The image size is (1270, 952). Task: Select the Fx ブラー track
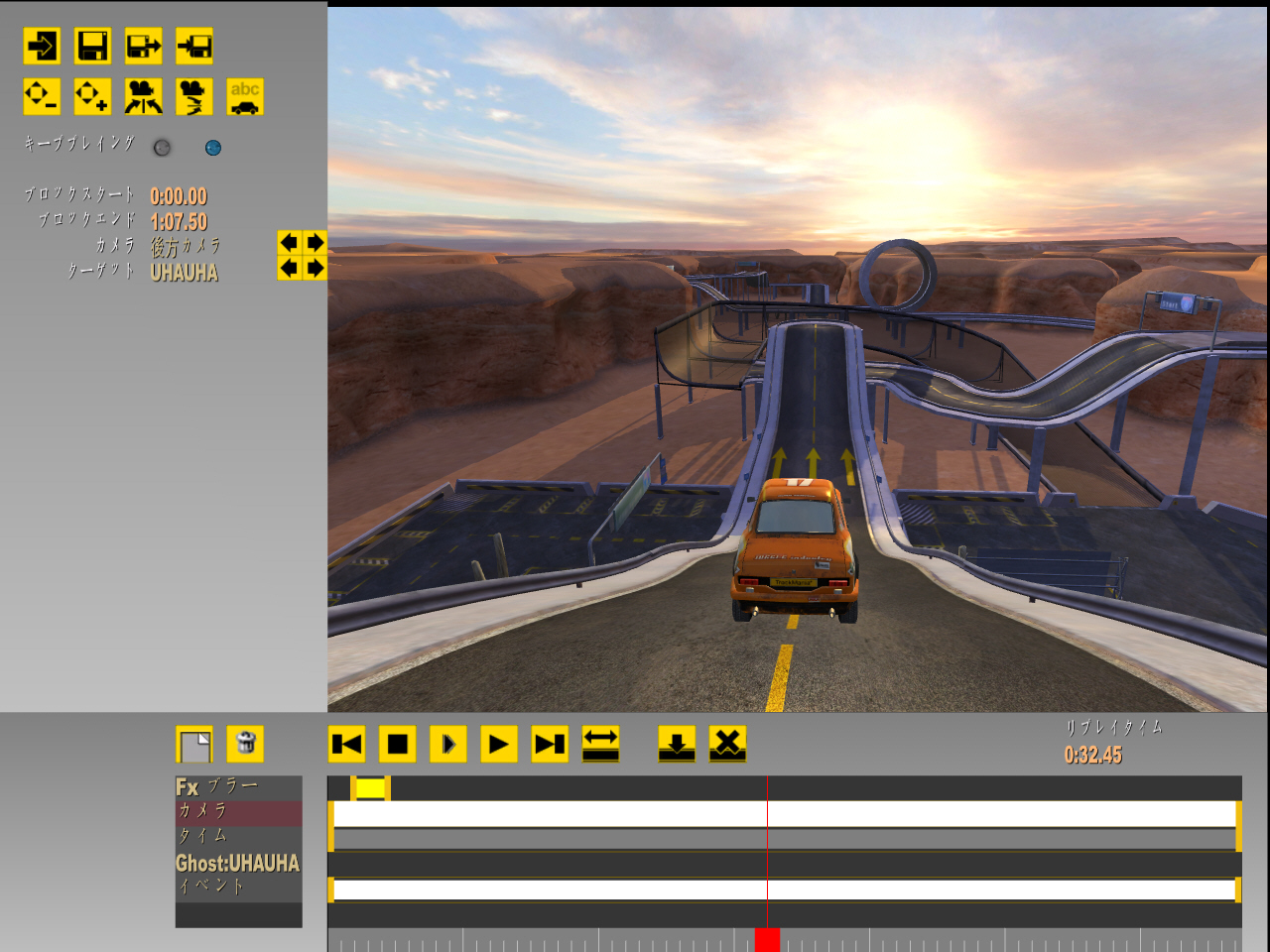(238, 787)
